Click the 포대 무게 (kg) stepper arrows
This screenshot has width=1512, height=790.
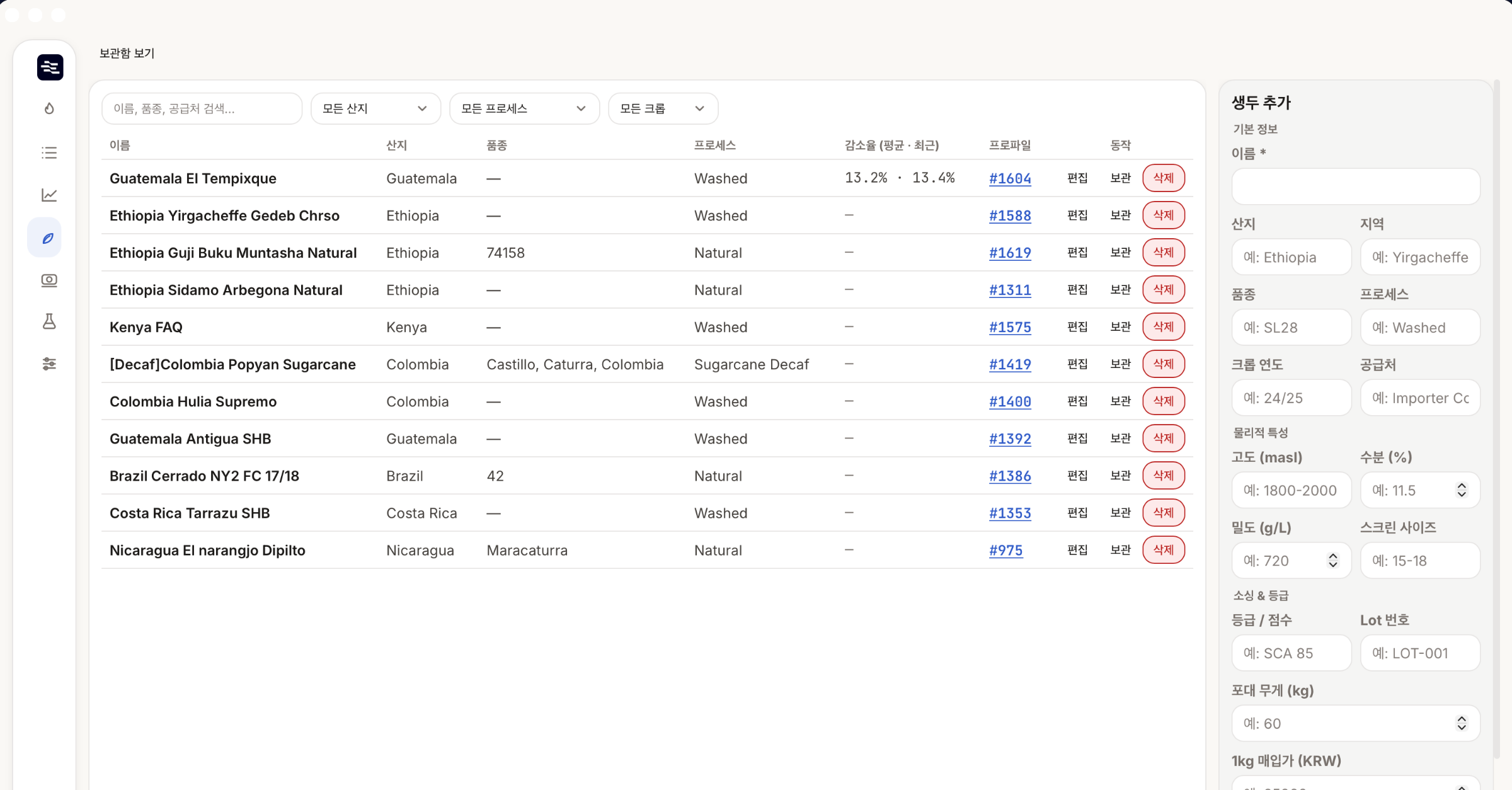(x=1462, y=723)
